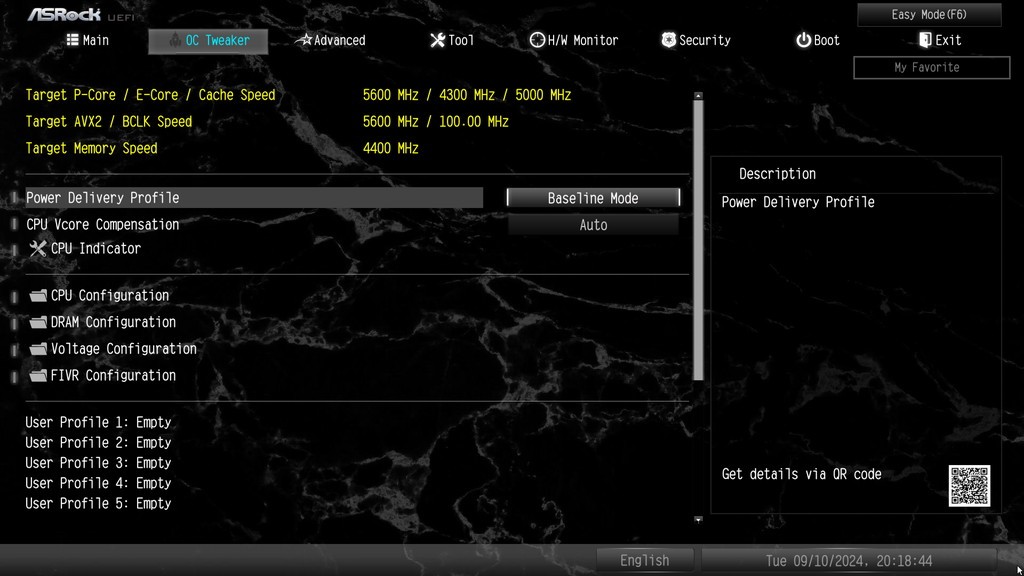Click the ASRock UEFI logo
The image size is (1024, 576).
pyautogui.click(x=81, y=14)
